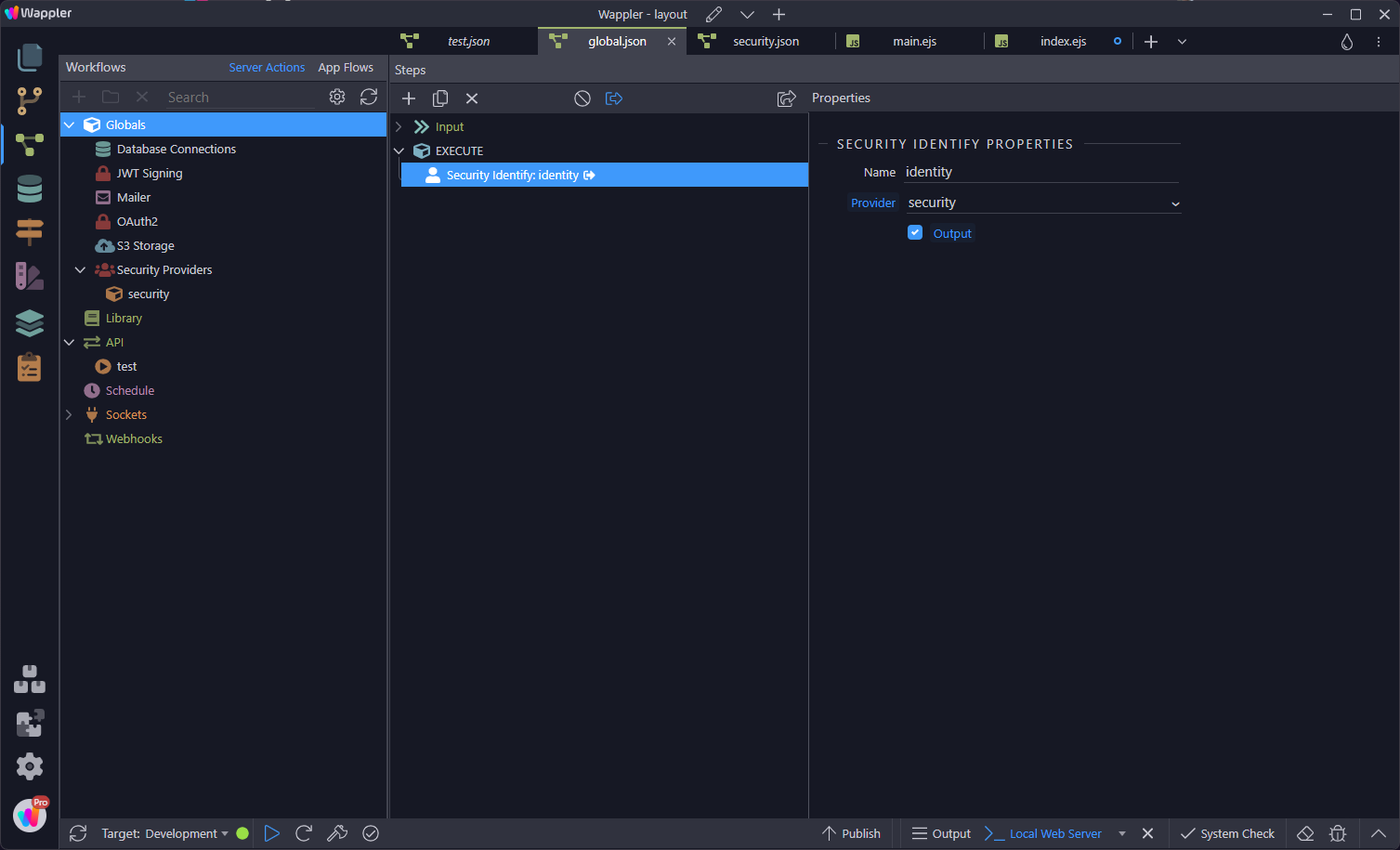Expand the Input step group
Image resolution: width=1400 pixels, height=850 pixels.
pos(399,126)
